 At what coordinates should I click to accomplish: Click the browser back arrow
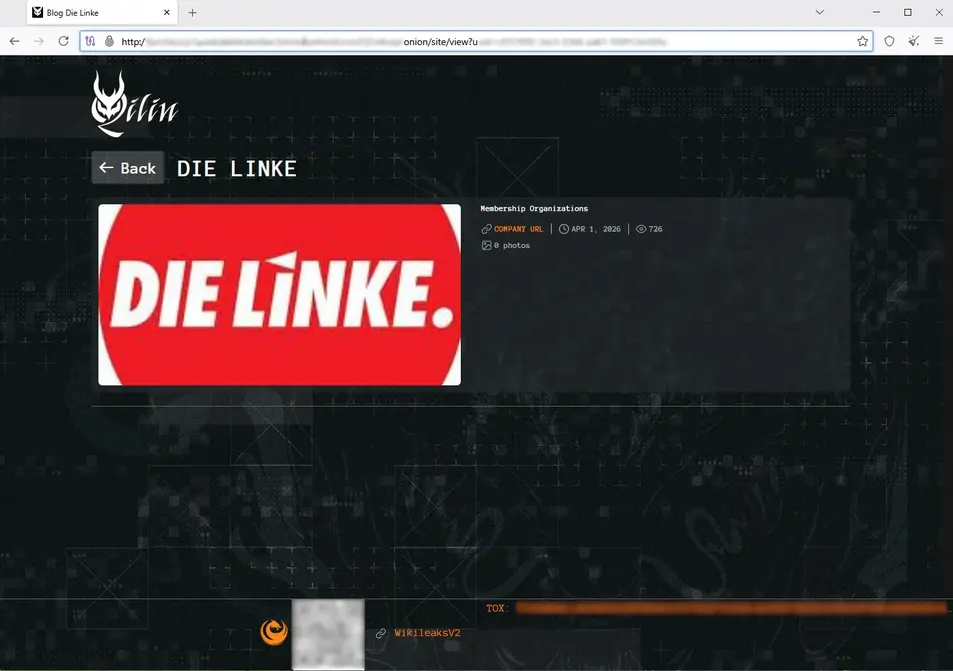15,41
